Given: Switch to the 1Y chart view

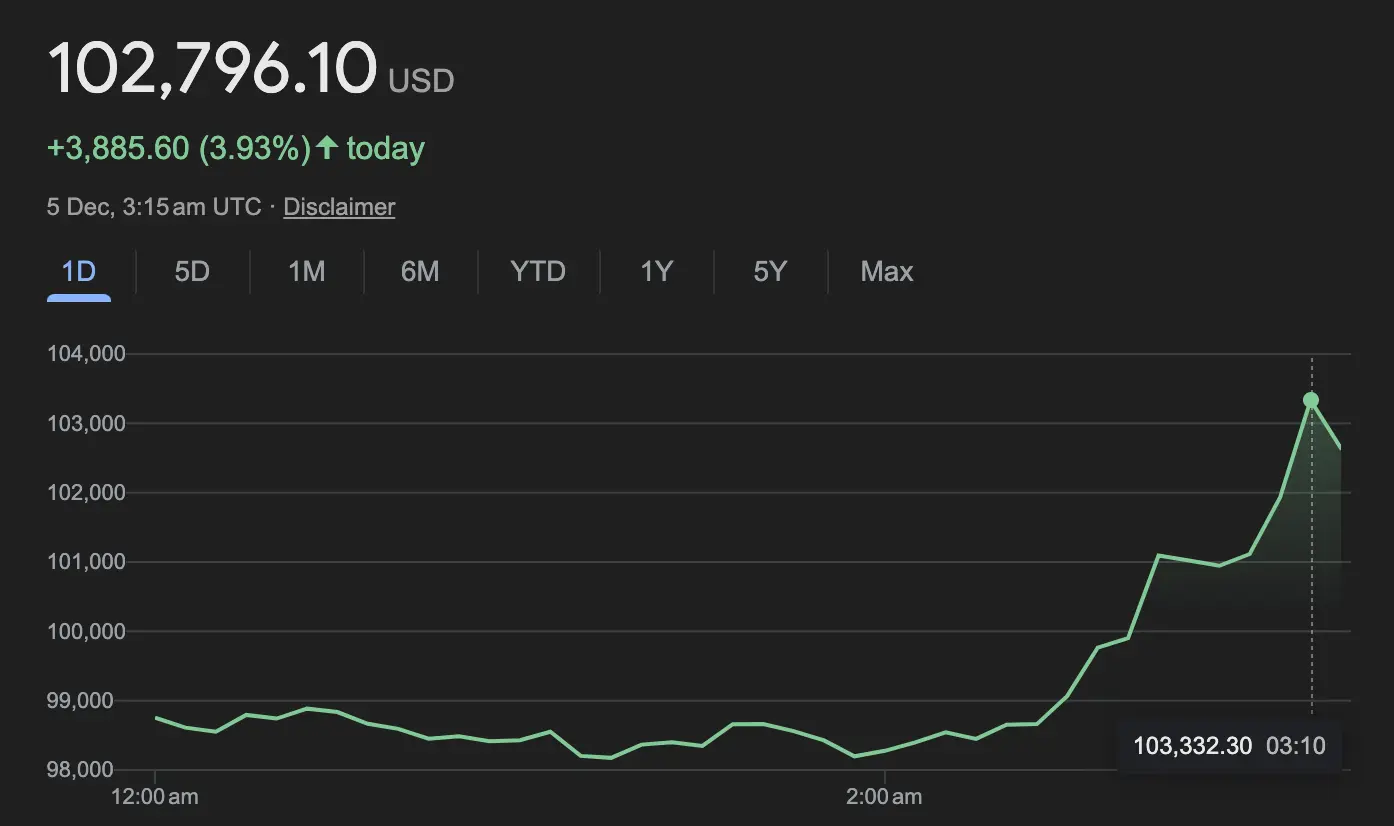Looking at the screenshot, I should 656,271.
